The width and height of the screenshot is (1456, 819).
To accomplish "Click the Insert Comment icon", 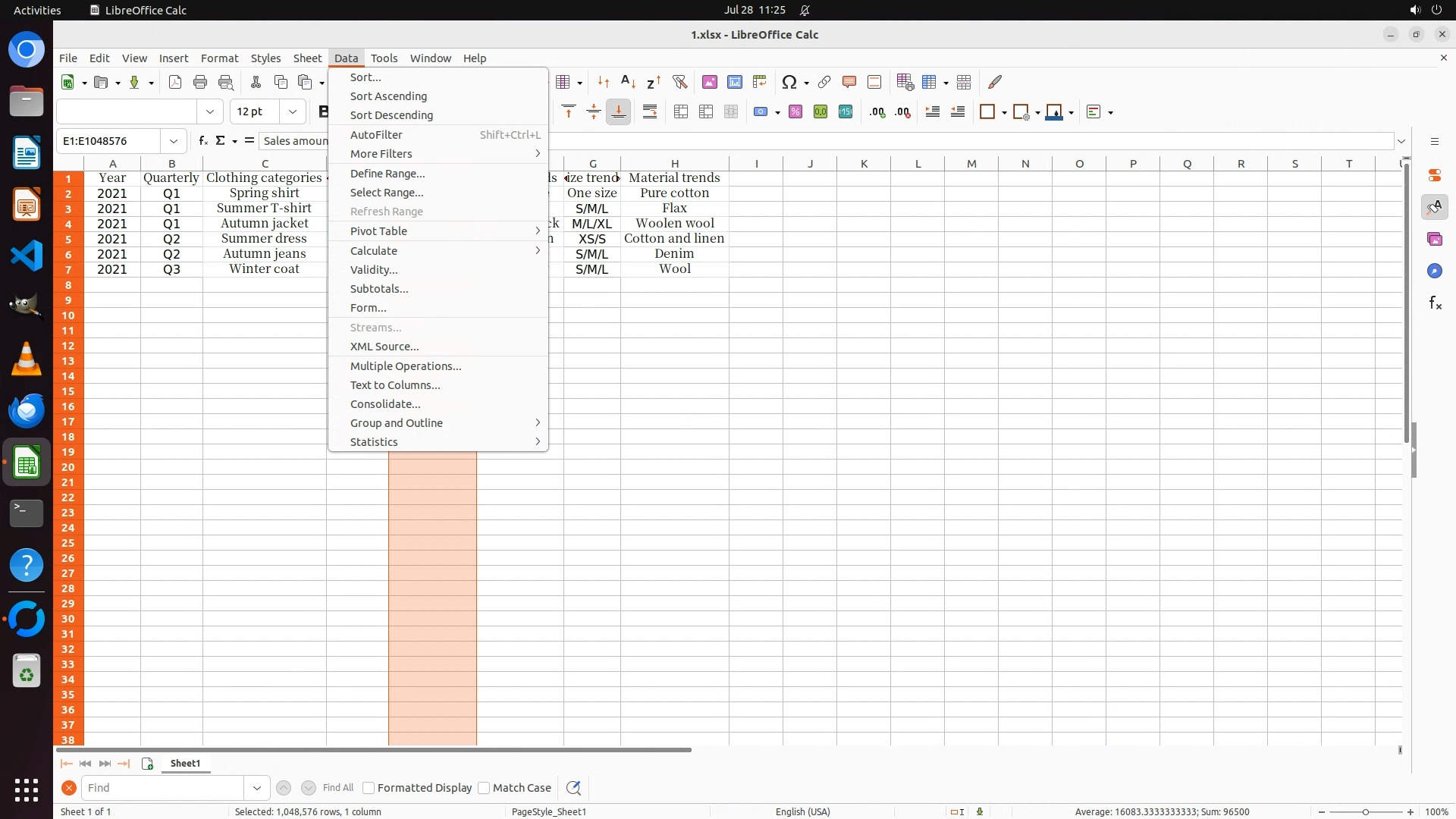I will pyautogui.click(x=849, y=82).
